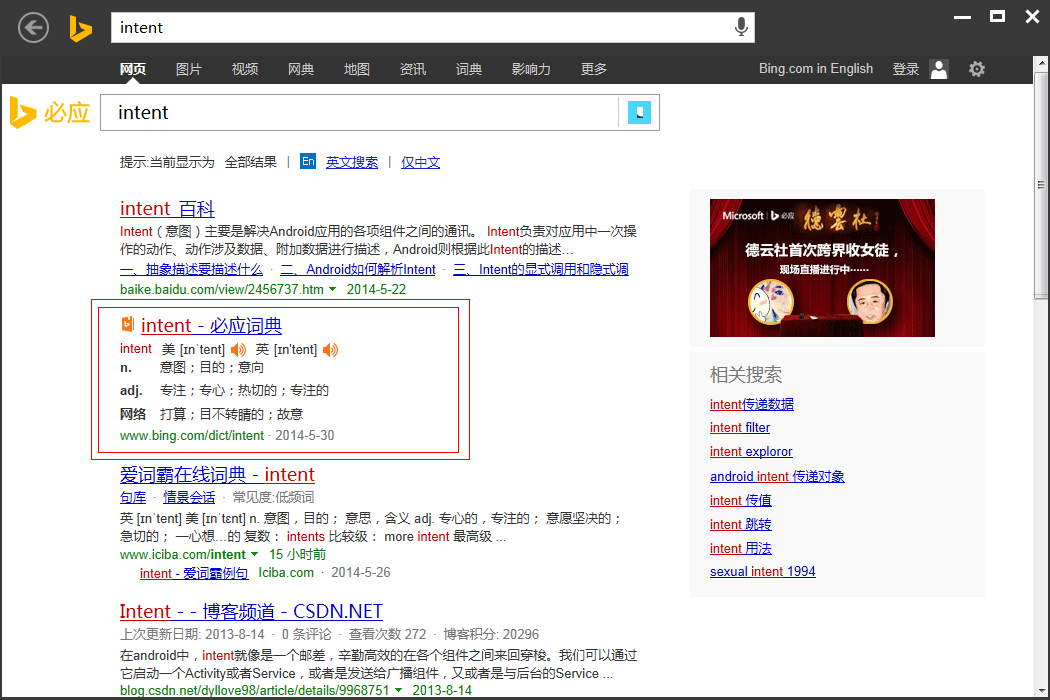Switch to the 视频 tab
The width and height of the screenshot is (1050, 700).
pos(245,69)
